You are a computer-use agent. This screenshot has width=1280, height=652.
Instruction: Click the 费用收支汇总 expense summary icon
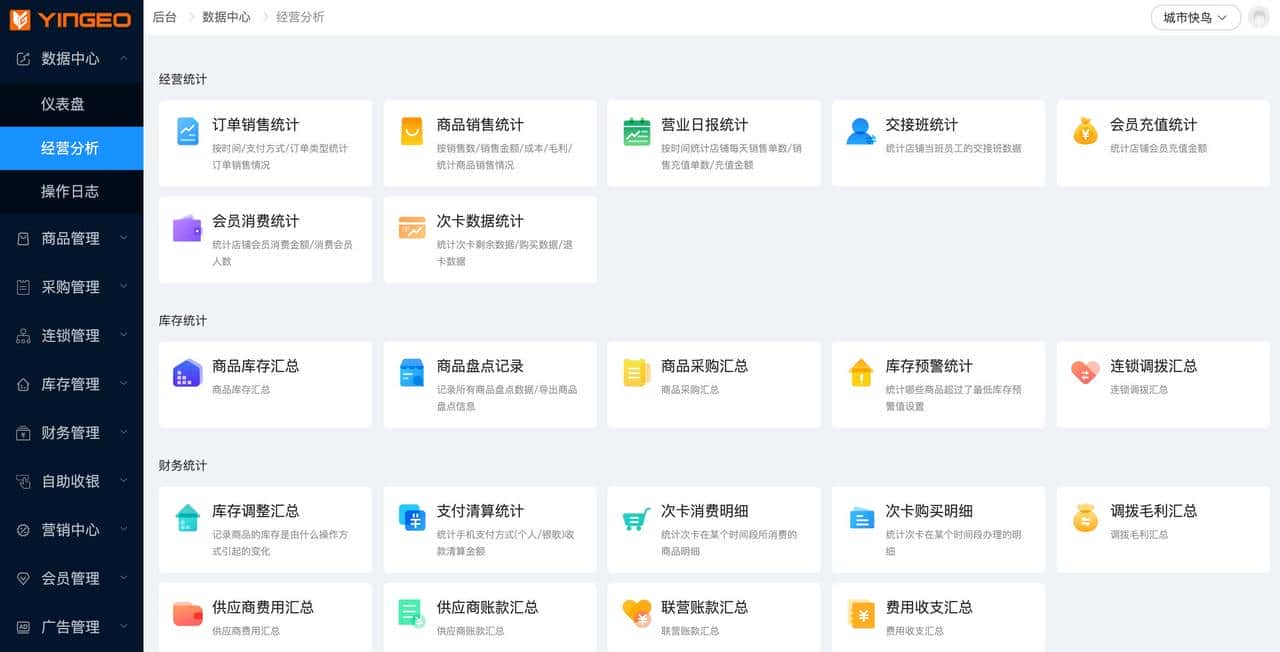pyautogui.click(x=860, y=614)
